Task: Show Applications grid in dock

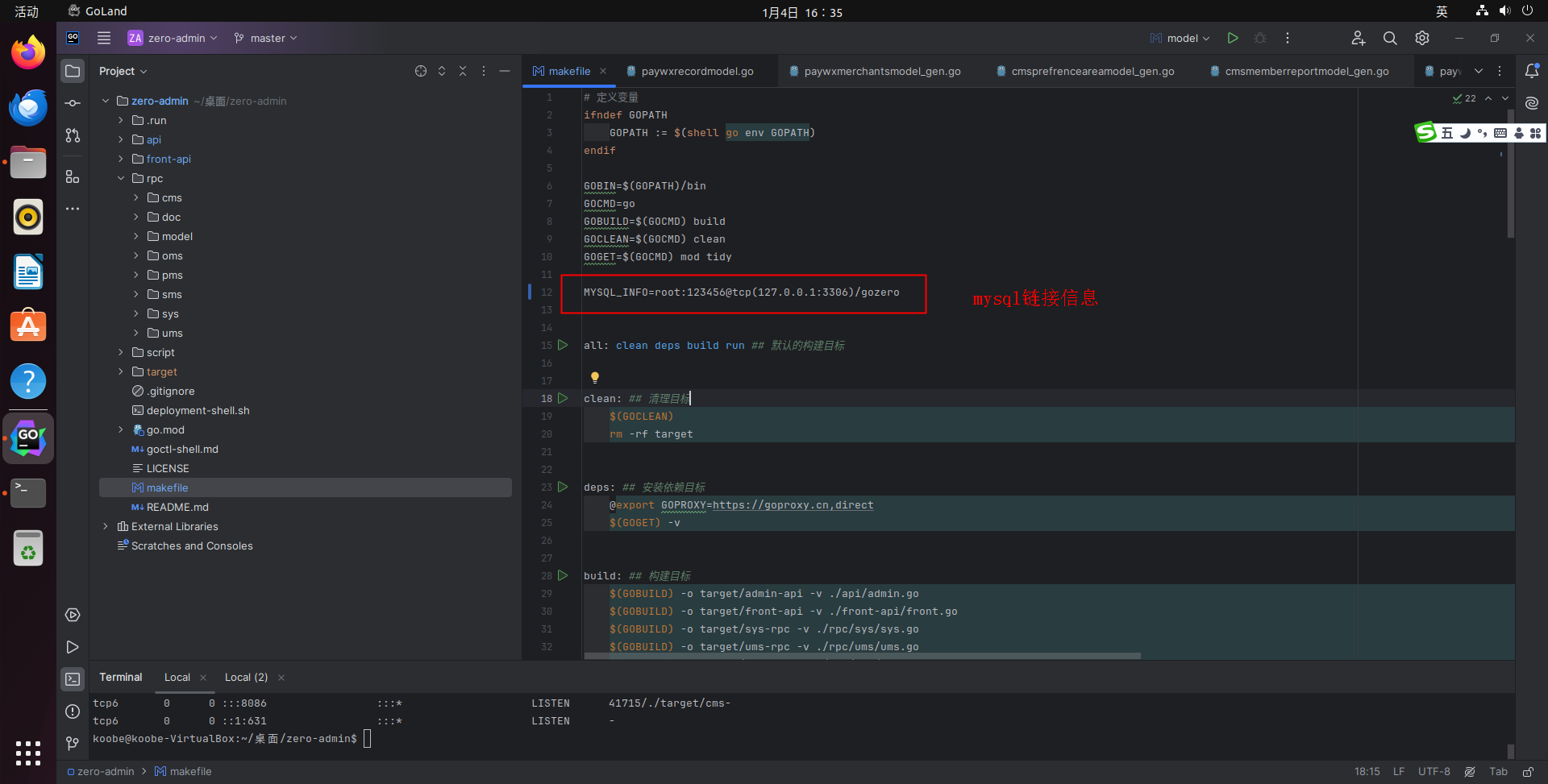Action: click(28, 753)
